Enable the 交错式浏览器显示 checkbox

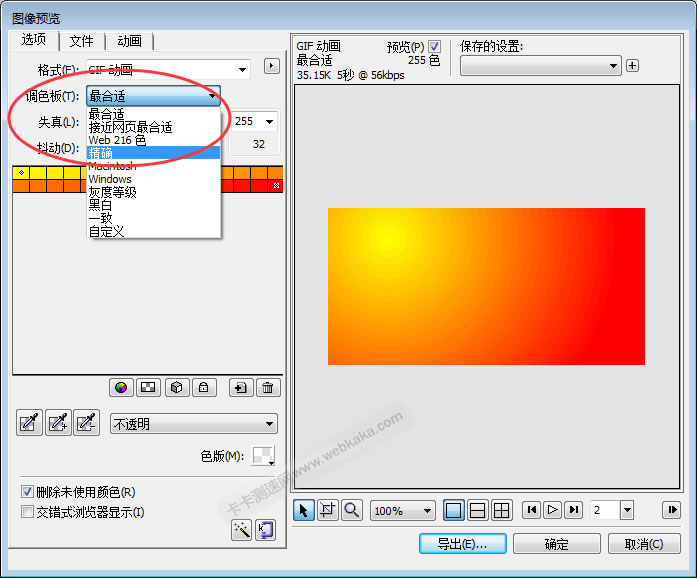[28, 512]
